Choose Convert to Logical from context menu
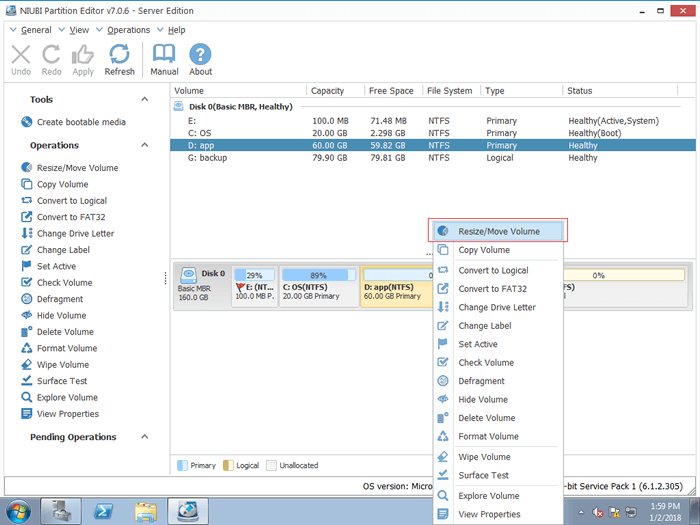This screenshot has height=525, width=700. (498, 271)
